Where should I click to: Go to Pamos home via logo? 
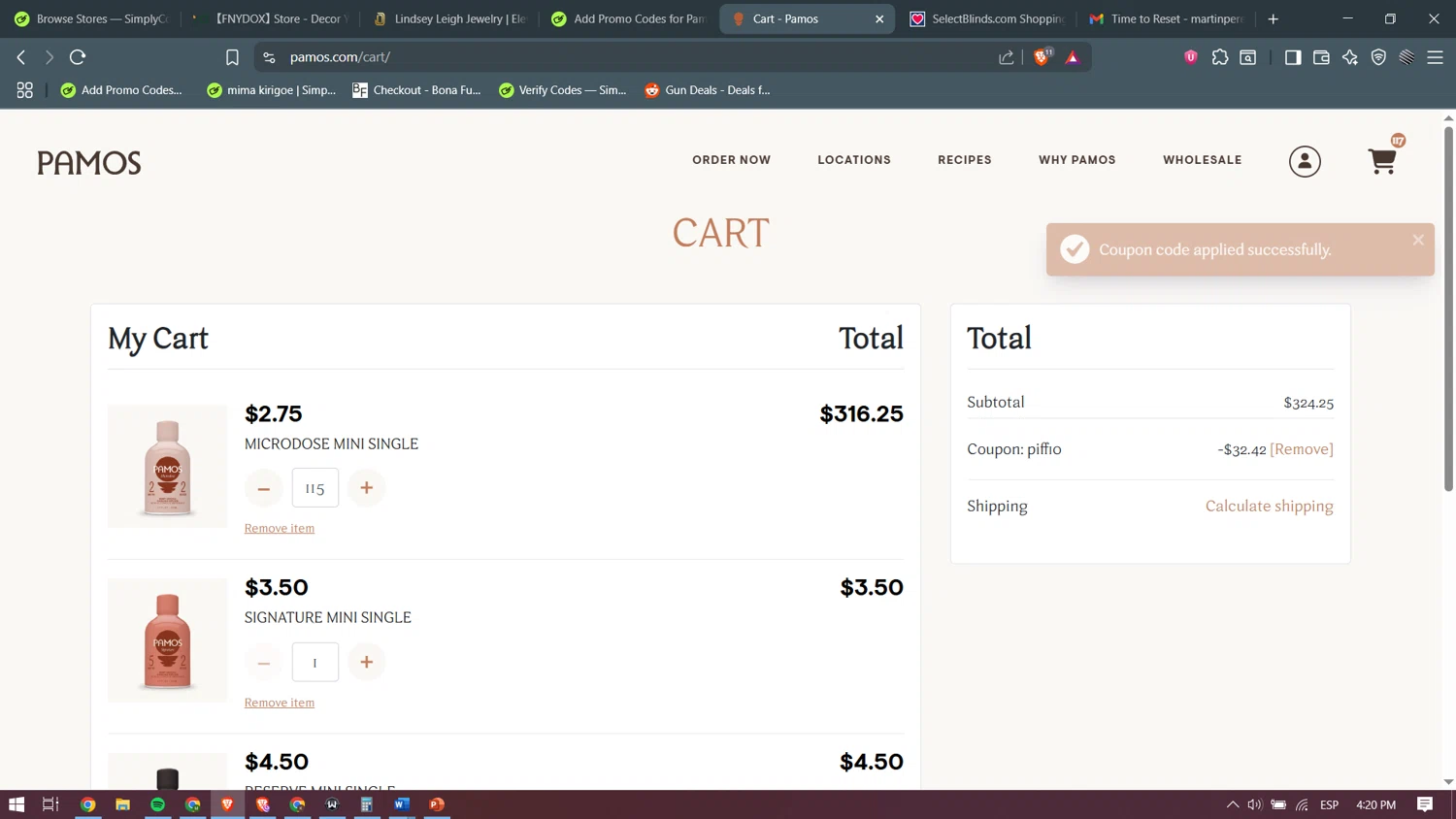89,162
